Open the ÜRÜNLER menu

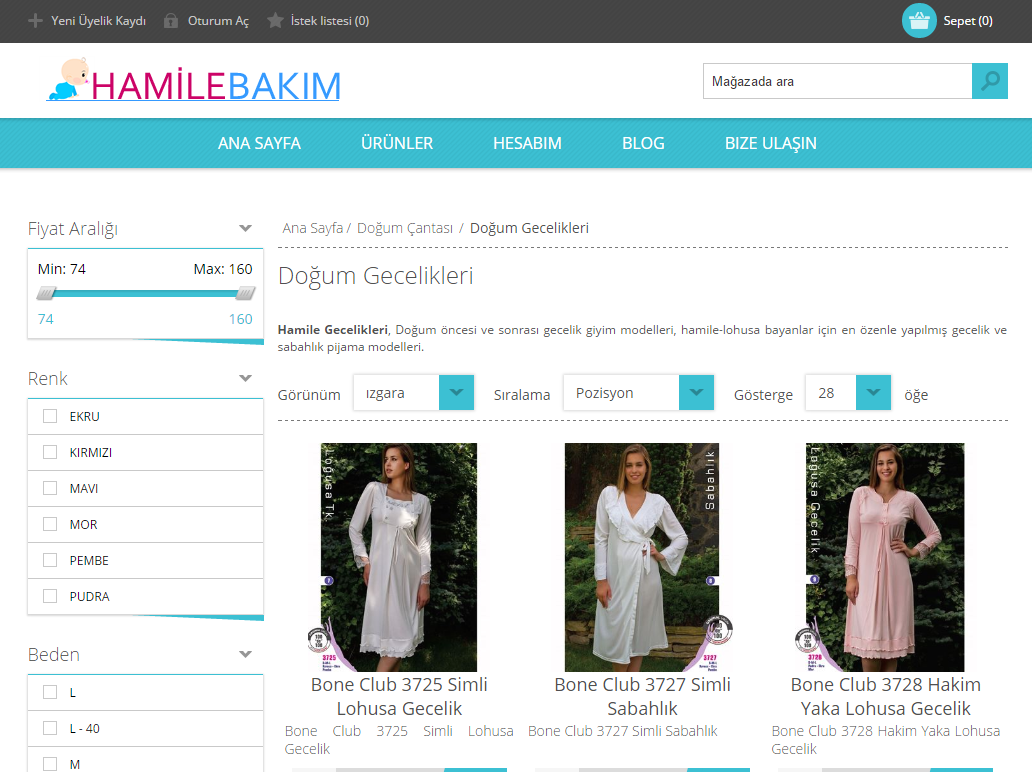(x=397, y=143)
